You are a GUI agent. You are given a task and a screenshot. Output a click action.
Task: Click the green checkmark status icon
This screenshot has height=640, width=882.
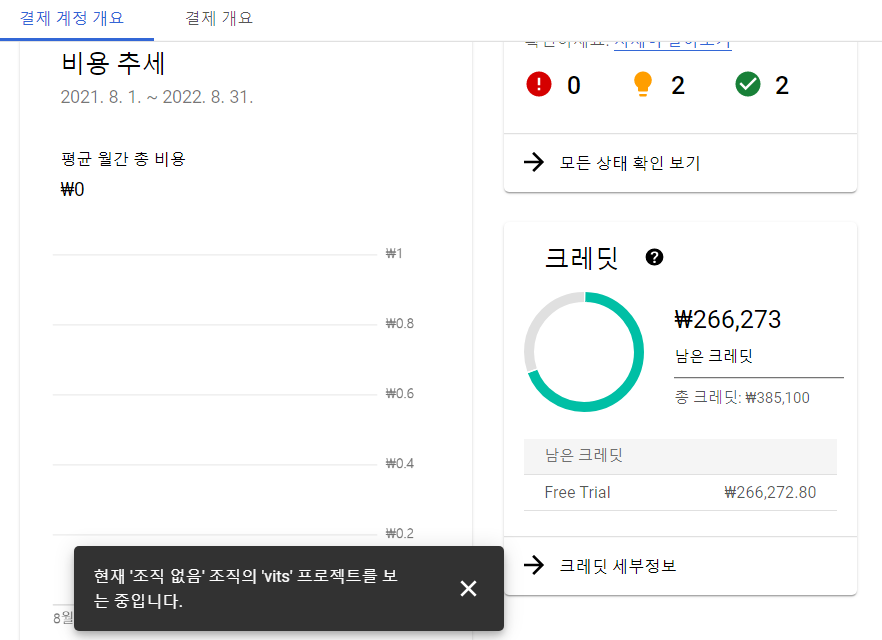pos(748,84)
